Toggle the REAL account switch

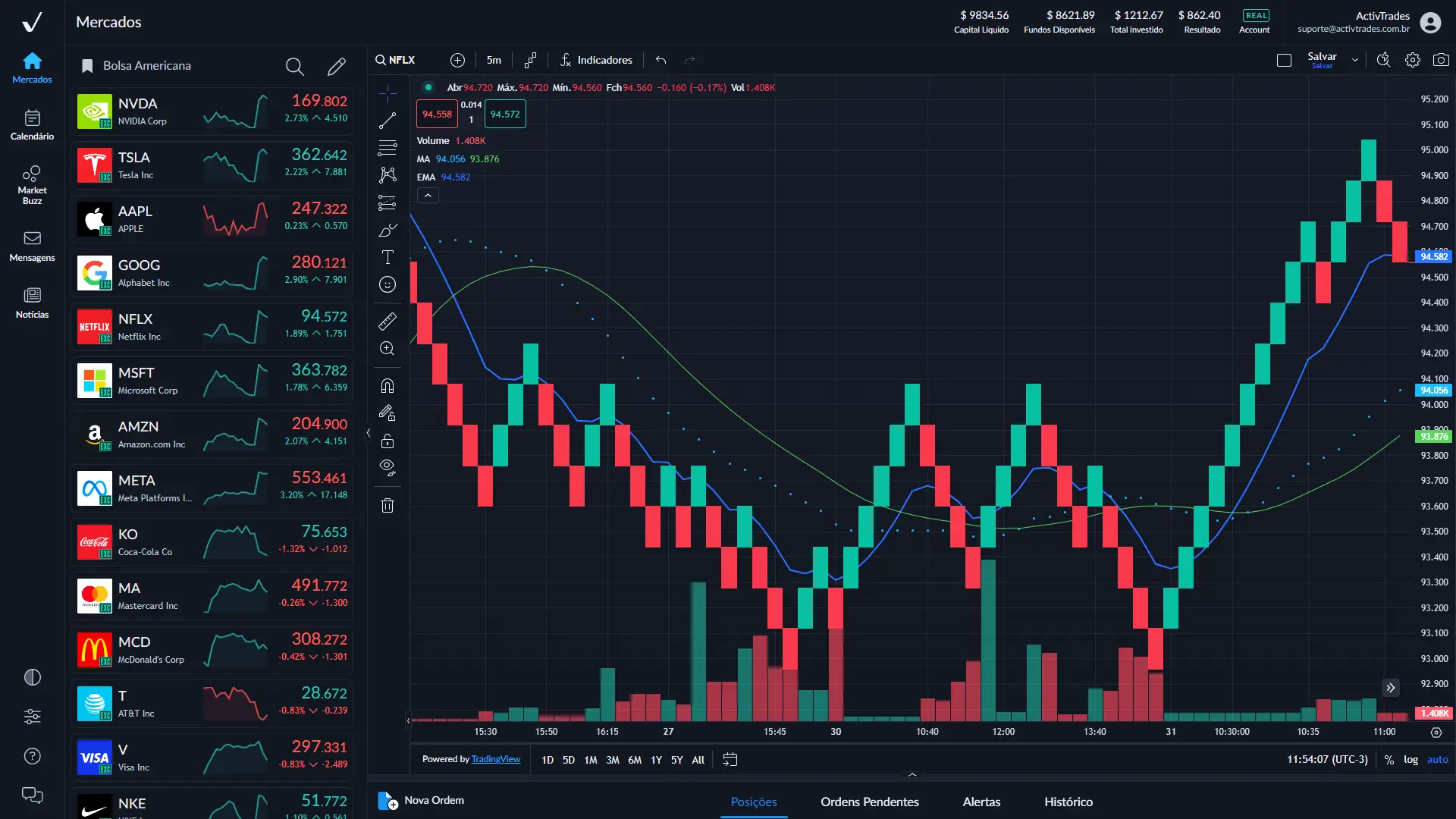pyautogui.click(x=1256, y=15)
